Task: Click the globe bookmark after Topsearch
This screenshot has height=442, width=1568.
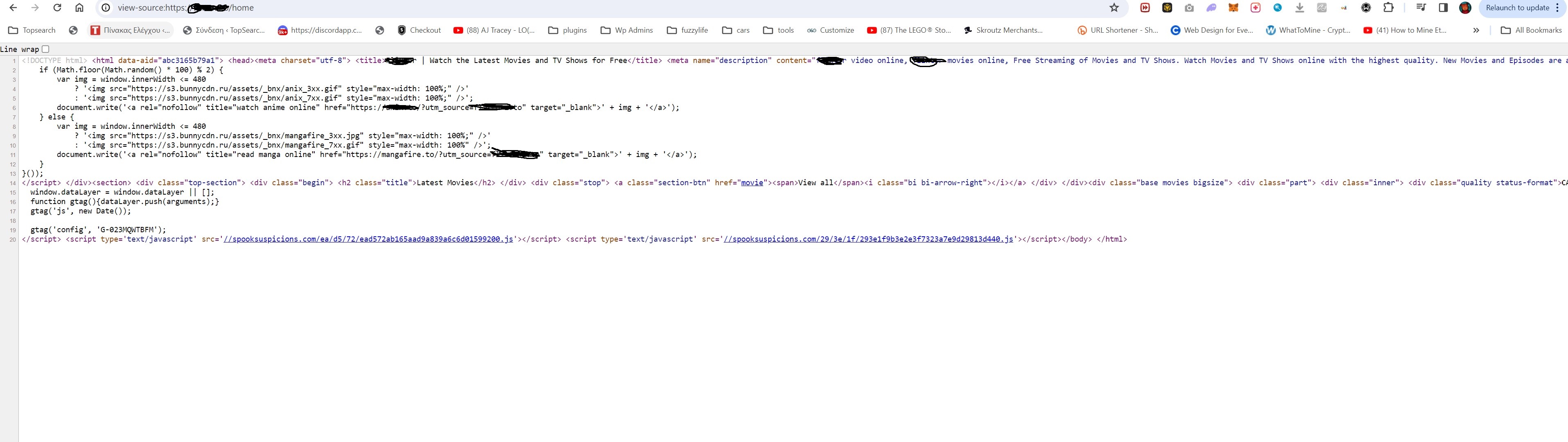Action: coord(73,30)
